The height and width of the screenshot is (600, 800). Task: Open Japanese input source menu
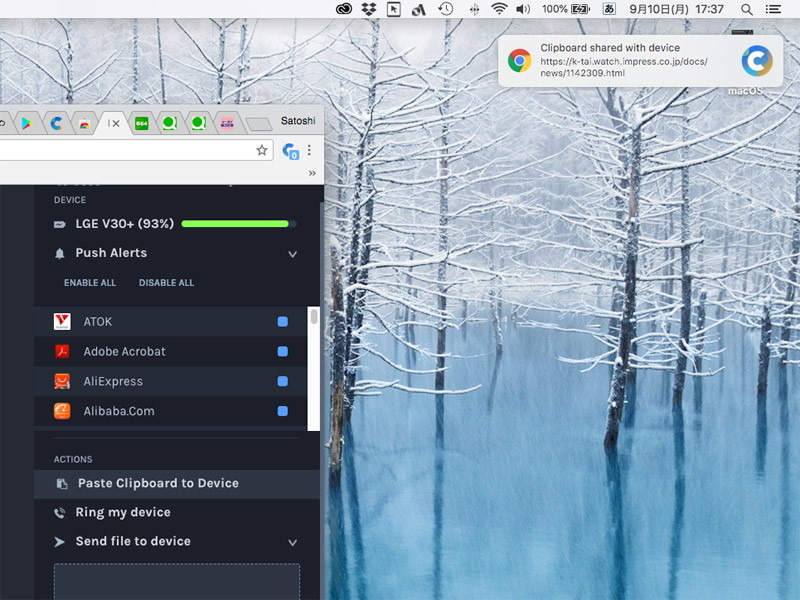[x=609, y=9]
